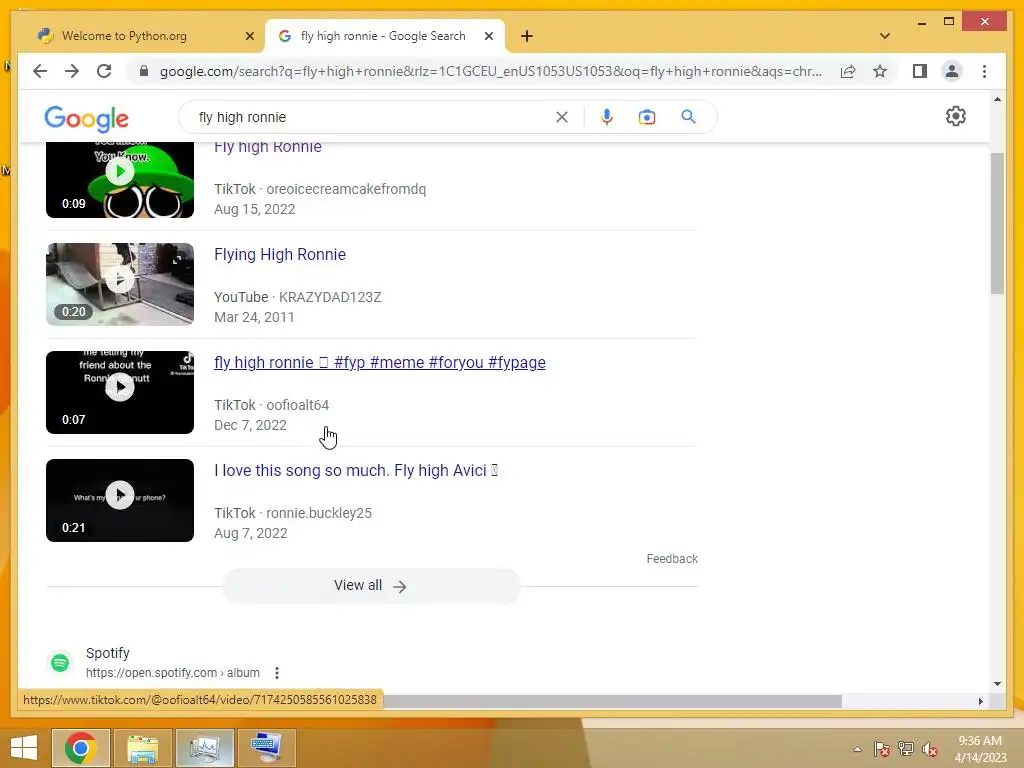The image size is (1024, 768).
Task: Click the scroll down arrow
Action: coord(997,684)
